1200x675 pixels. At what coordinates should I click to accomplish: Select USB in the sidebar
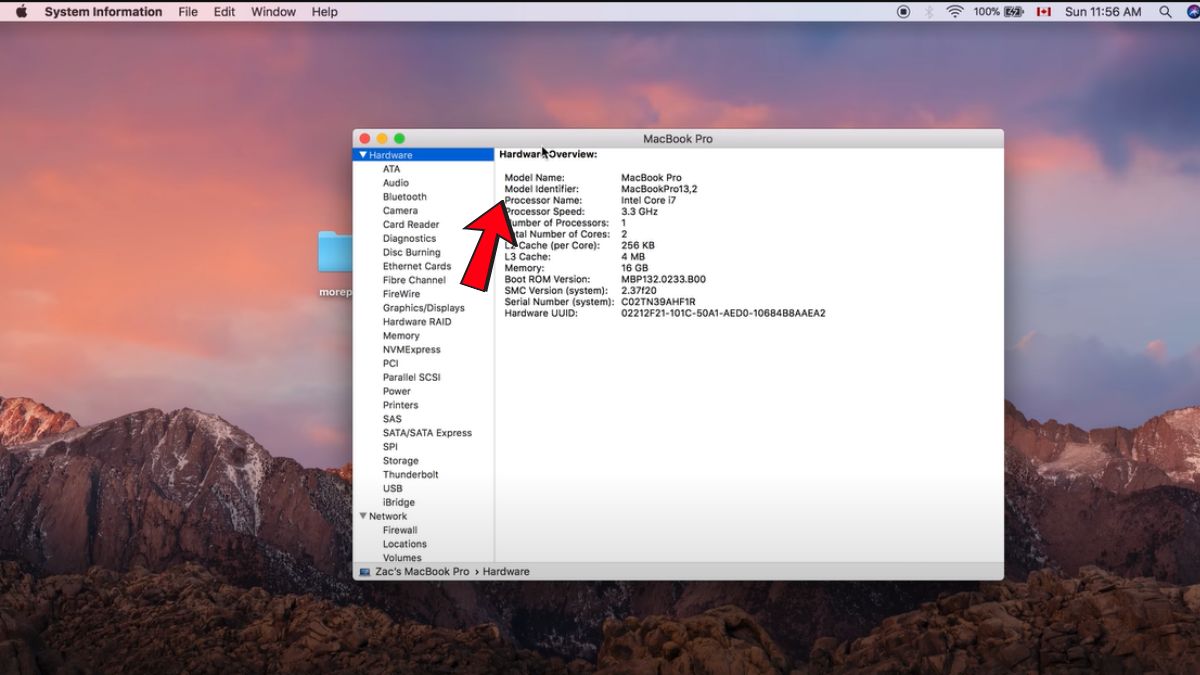pyautogui.click(x=392, y=489)
